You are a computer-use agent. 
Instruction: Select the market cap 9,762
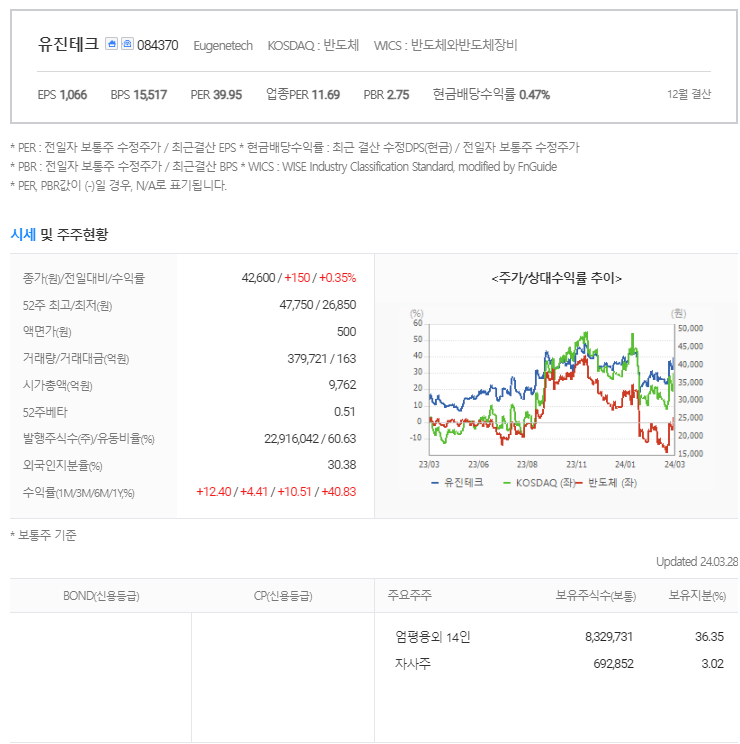342,385
